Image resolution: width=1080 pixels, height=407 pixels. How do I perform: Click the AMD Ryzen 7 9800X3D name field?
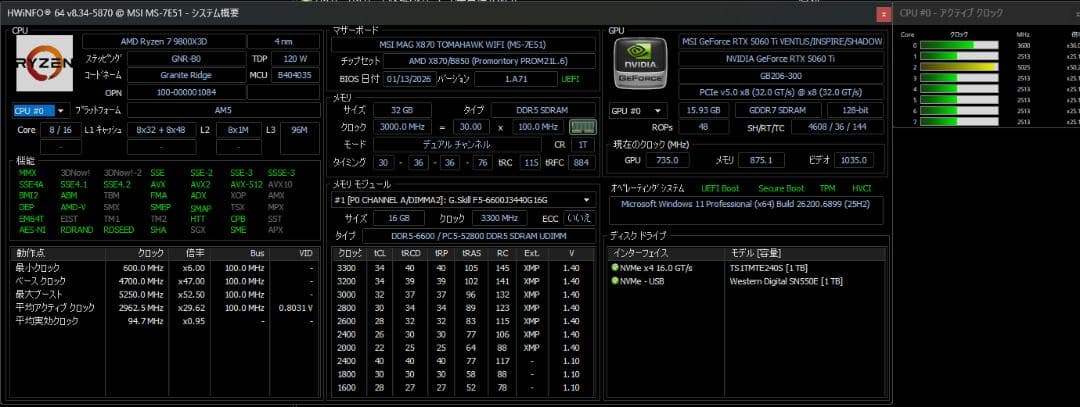pyautogui.click(x=163, y=41)
